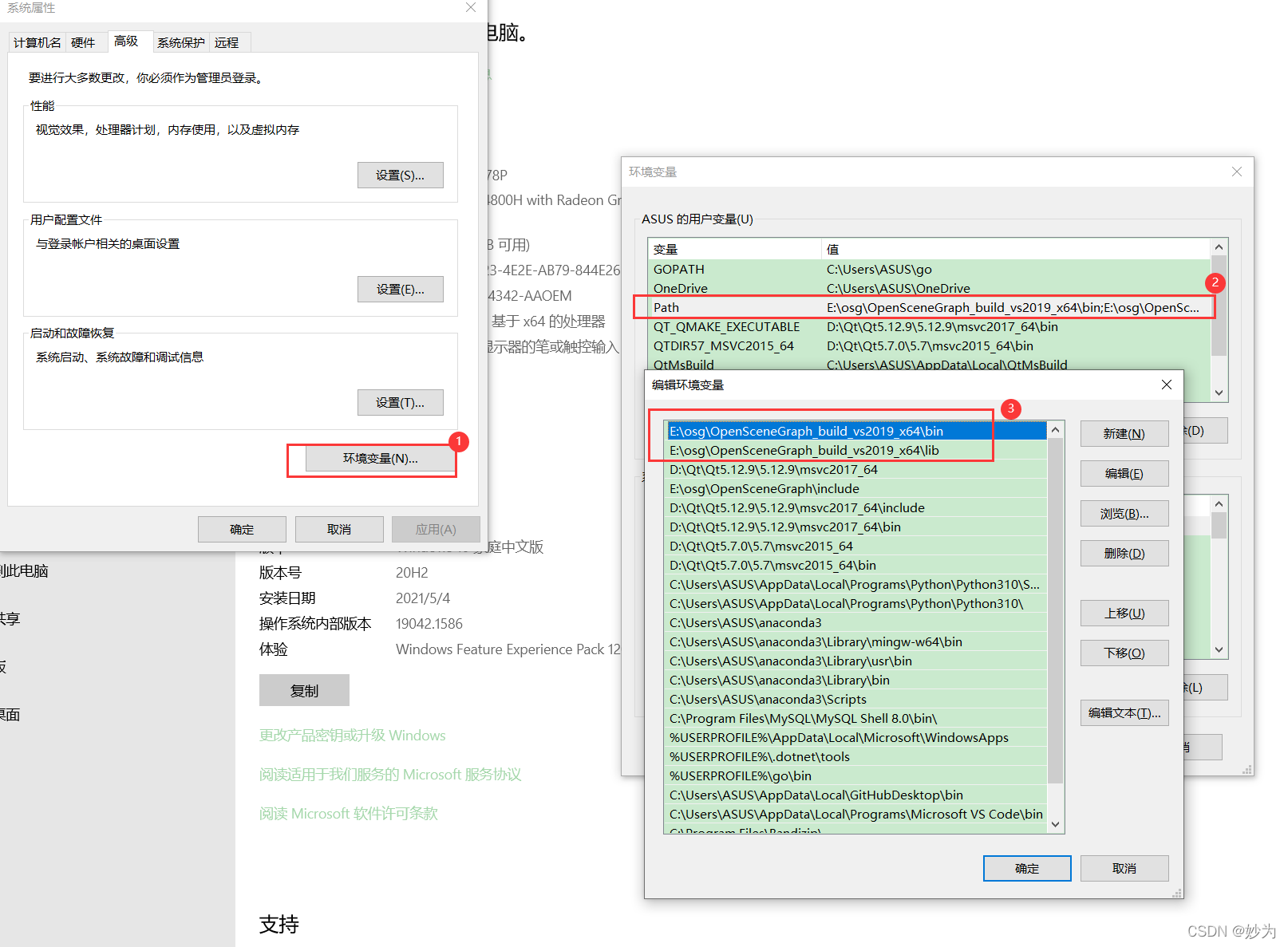Screen dimensions: 1288x947
Task: Close the 环境变量 window
Action: click(x=1237, y=172)
